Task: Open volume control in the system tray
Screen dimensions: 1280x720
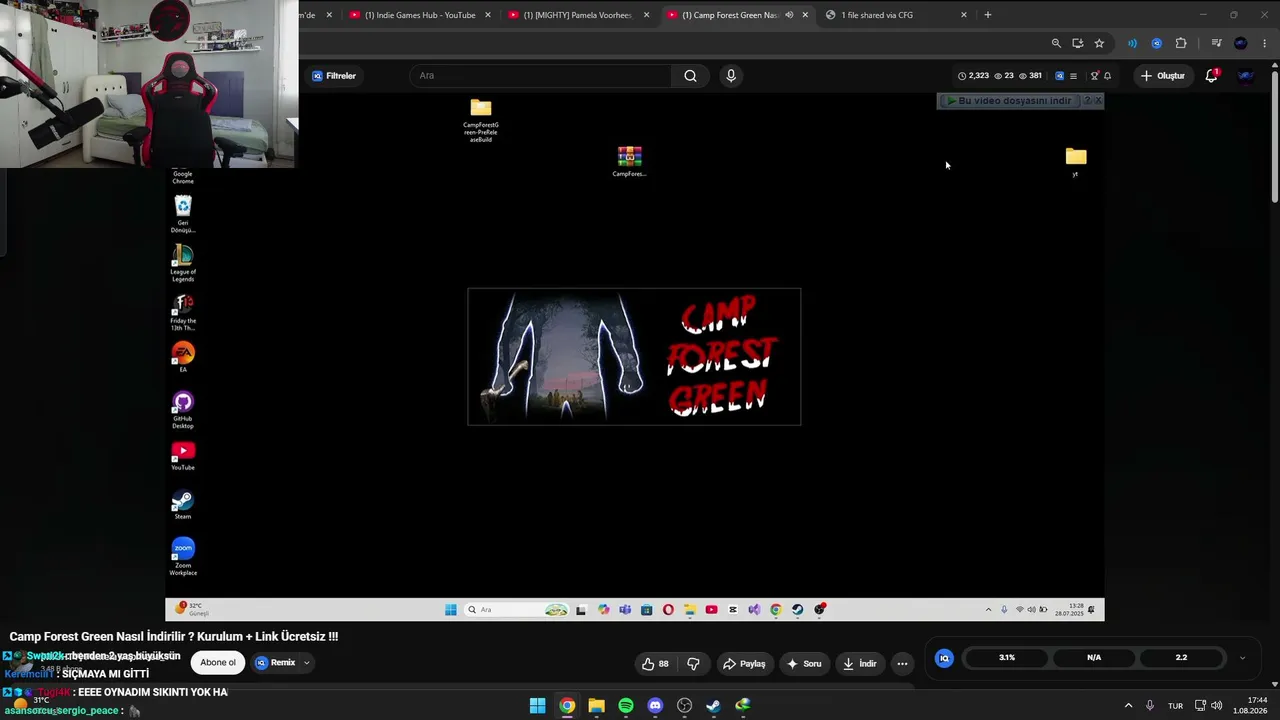Action: 1217,706
